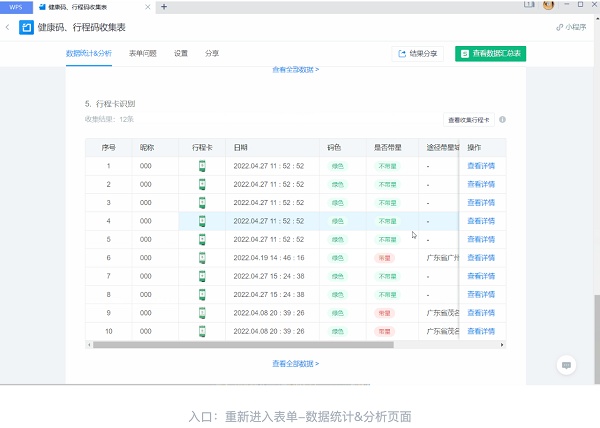Screen dimensions: 600x428
Task: Click the 收集结果: 12条 text
Action: click(x=109, y=119)
